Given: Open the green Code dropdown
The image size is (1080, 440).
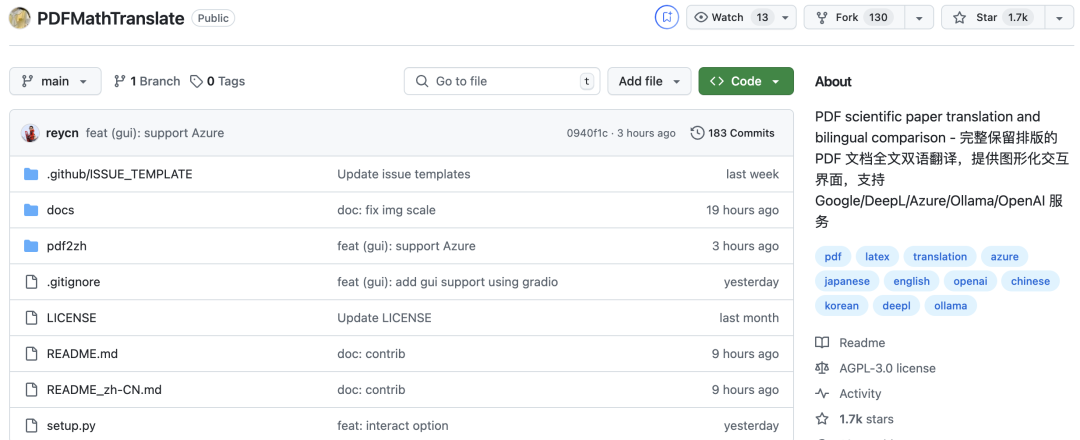Looking at the screenshot, I should [746, 81].
